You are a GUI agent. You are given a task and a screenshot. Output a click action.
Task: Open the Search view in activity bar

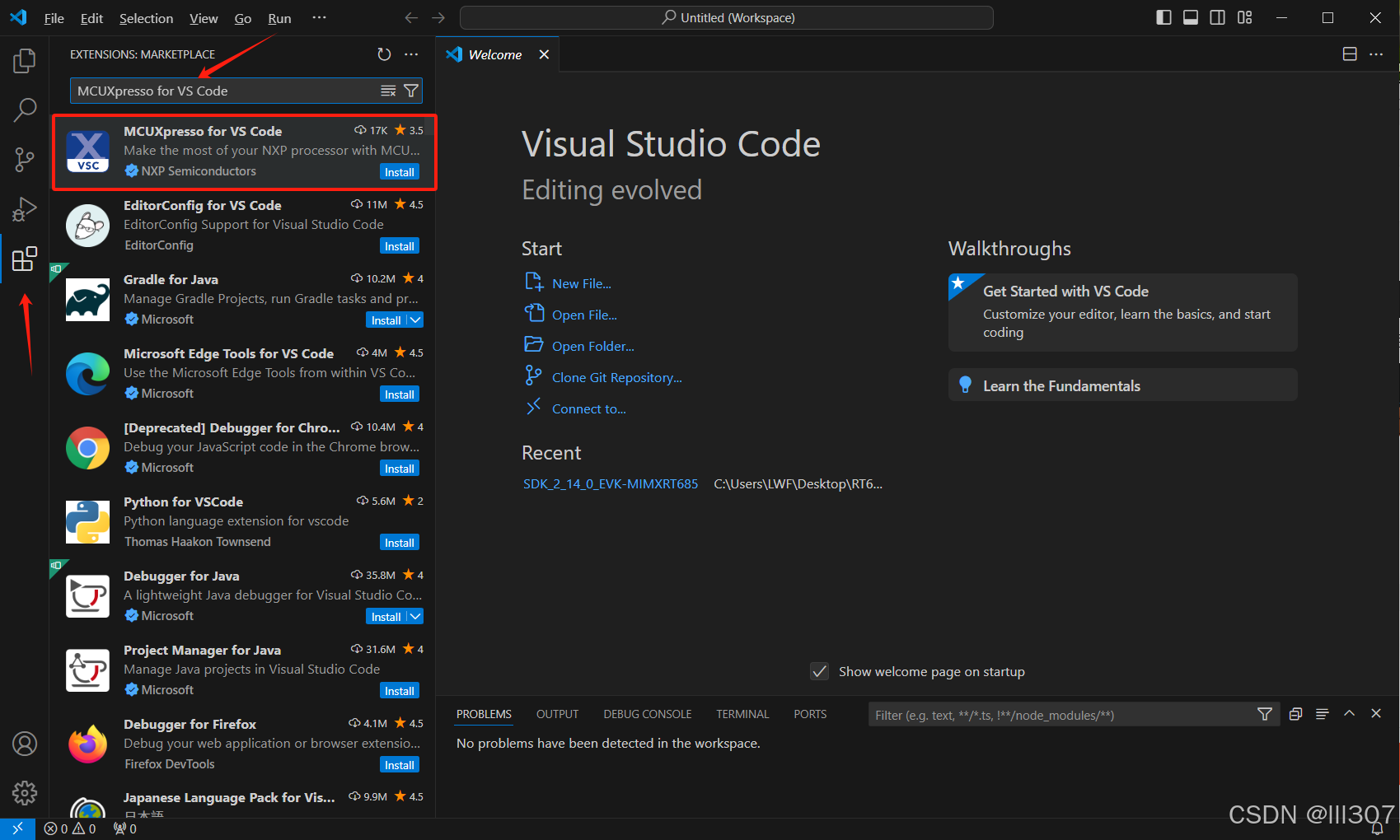pyautogui.click(x=25, y=110)
